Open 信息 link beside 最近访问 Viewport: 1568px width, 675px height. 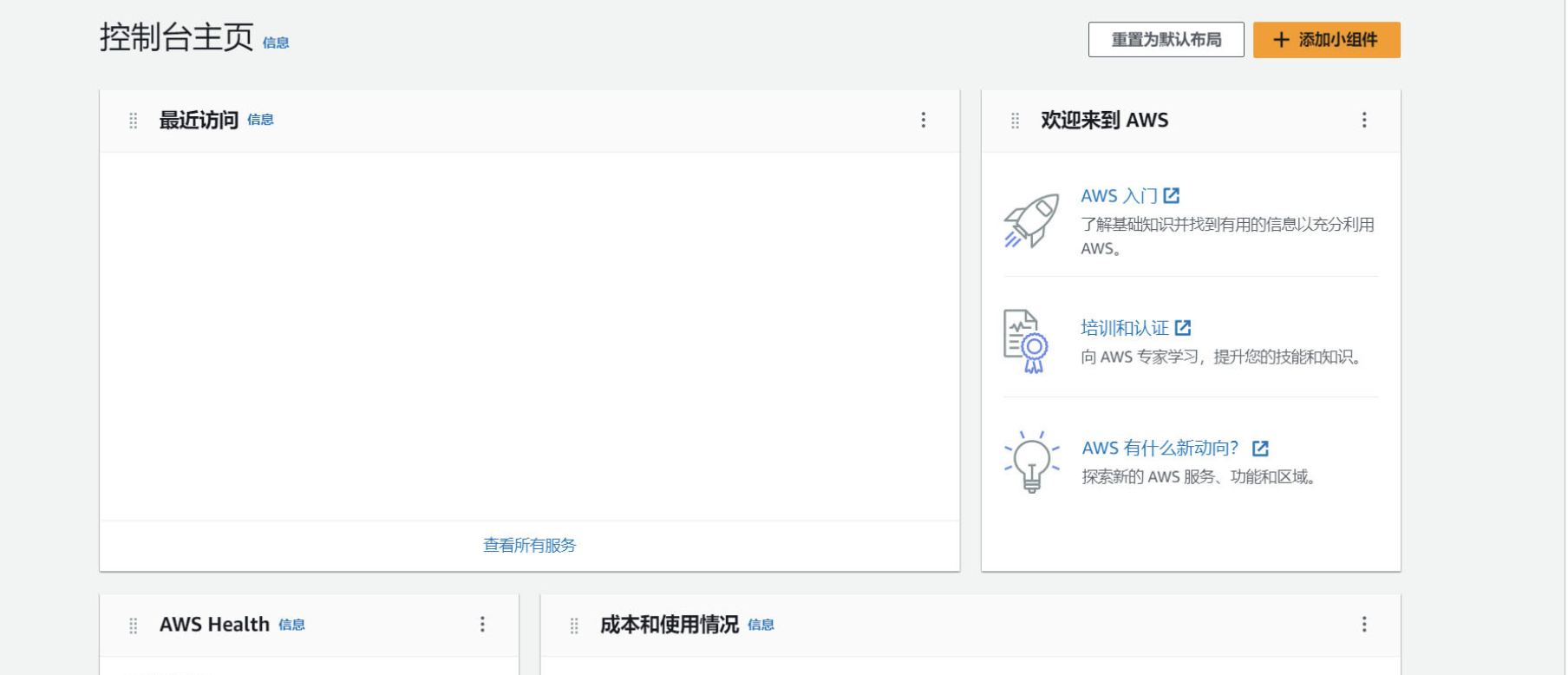(260, 120)
